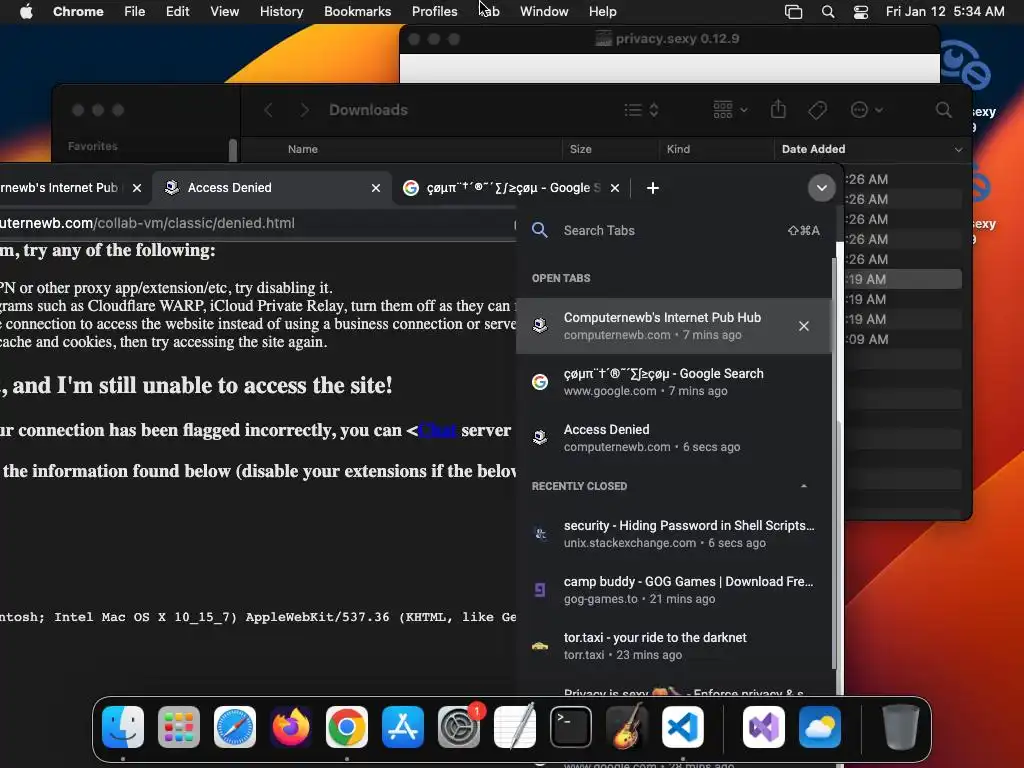Open Launchpad in the dock
This screenshot has height=768, width=1024.
click(x=179, y=727)
